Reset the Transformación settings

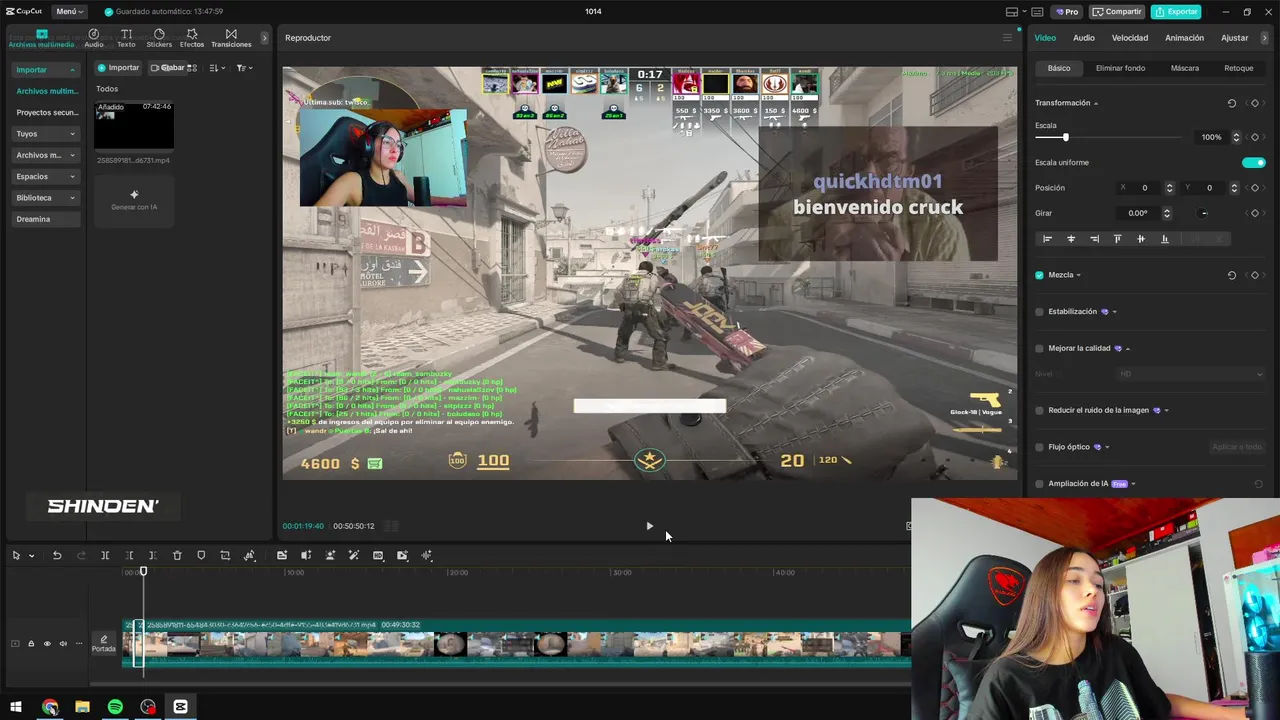point(1231,103)
